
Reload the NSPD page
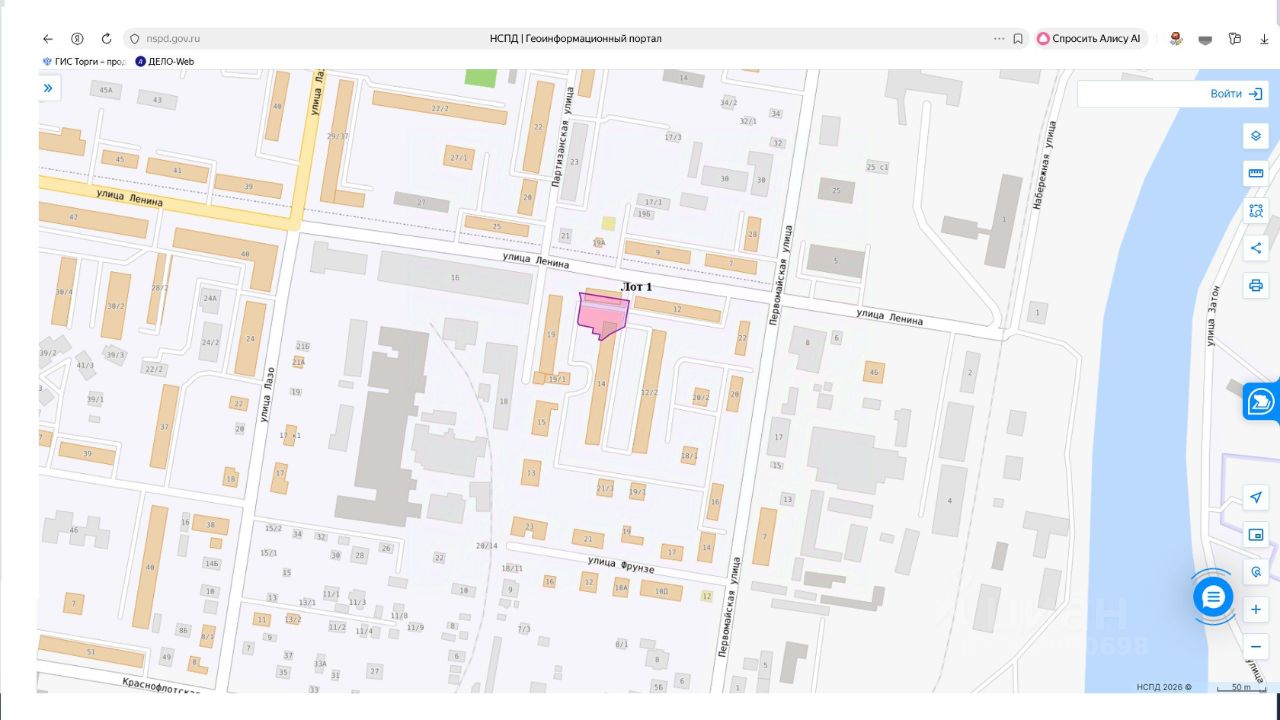pos(106,39)
